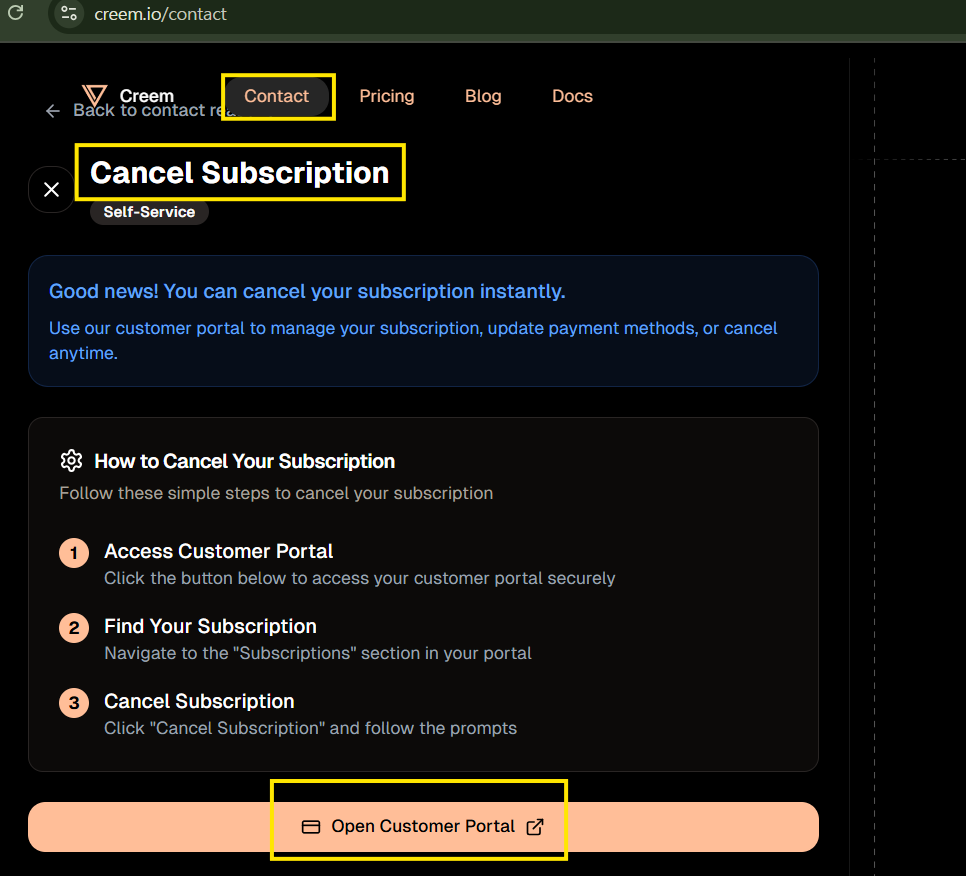Click the gear icon beside How to Cancel
The image size is (966, 876).
pos(71,461)
